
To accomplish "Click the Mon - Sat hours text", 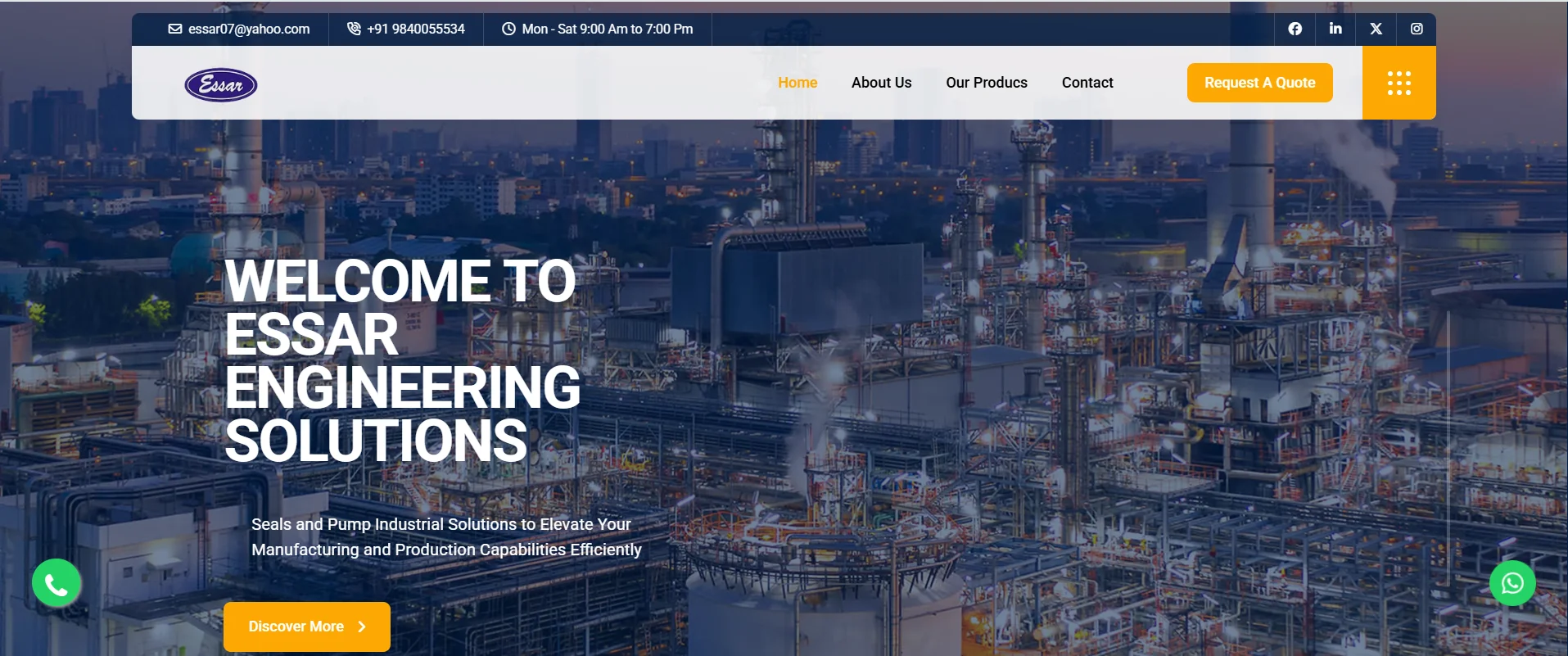I will click(x=608, y=29).
